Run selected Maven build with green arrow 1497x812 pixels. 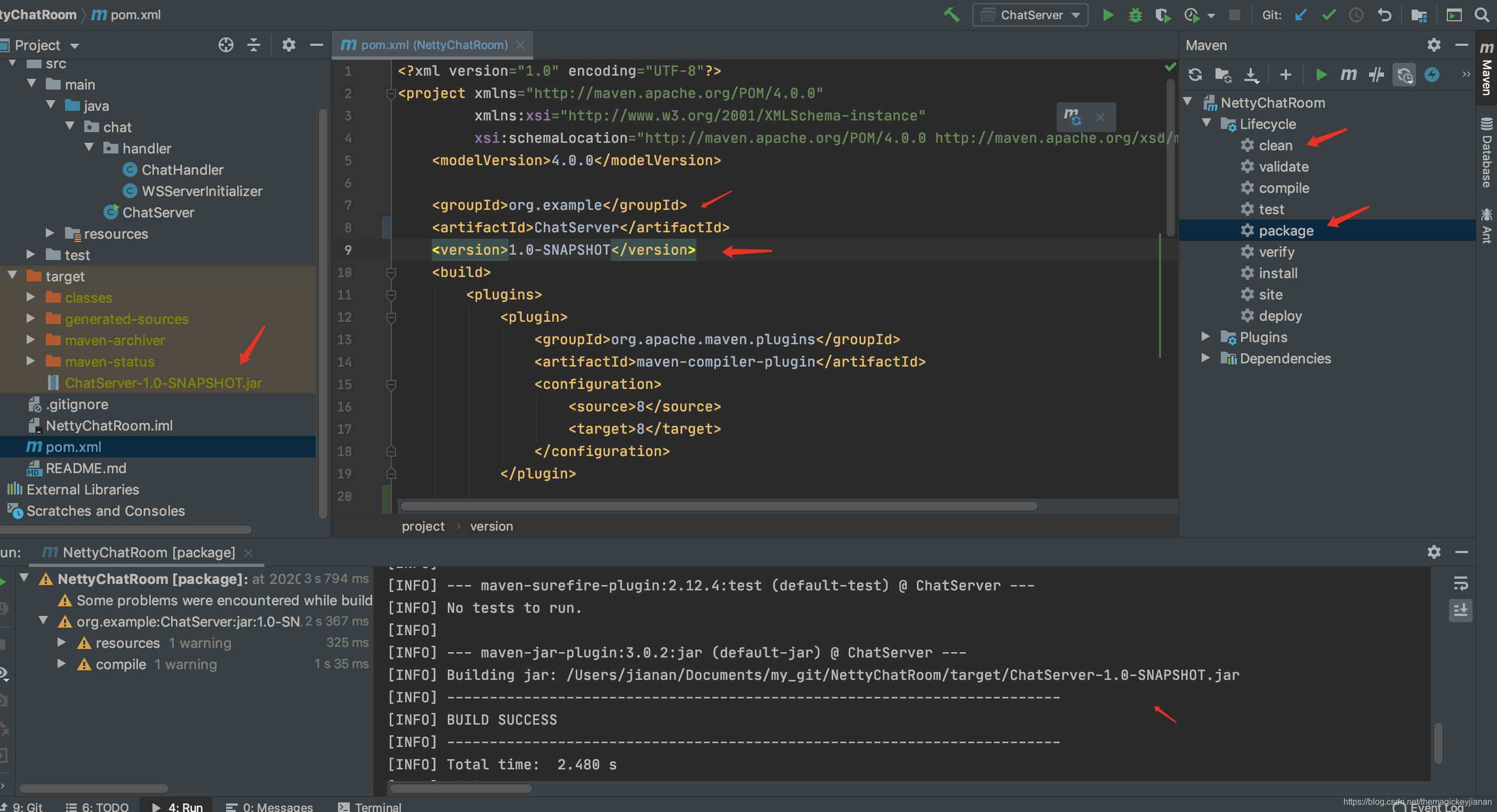1321,75
